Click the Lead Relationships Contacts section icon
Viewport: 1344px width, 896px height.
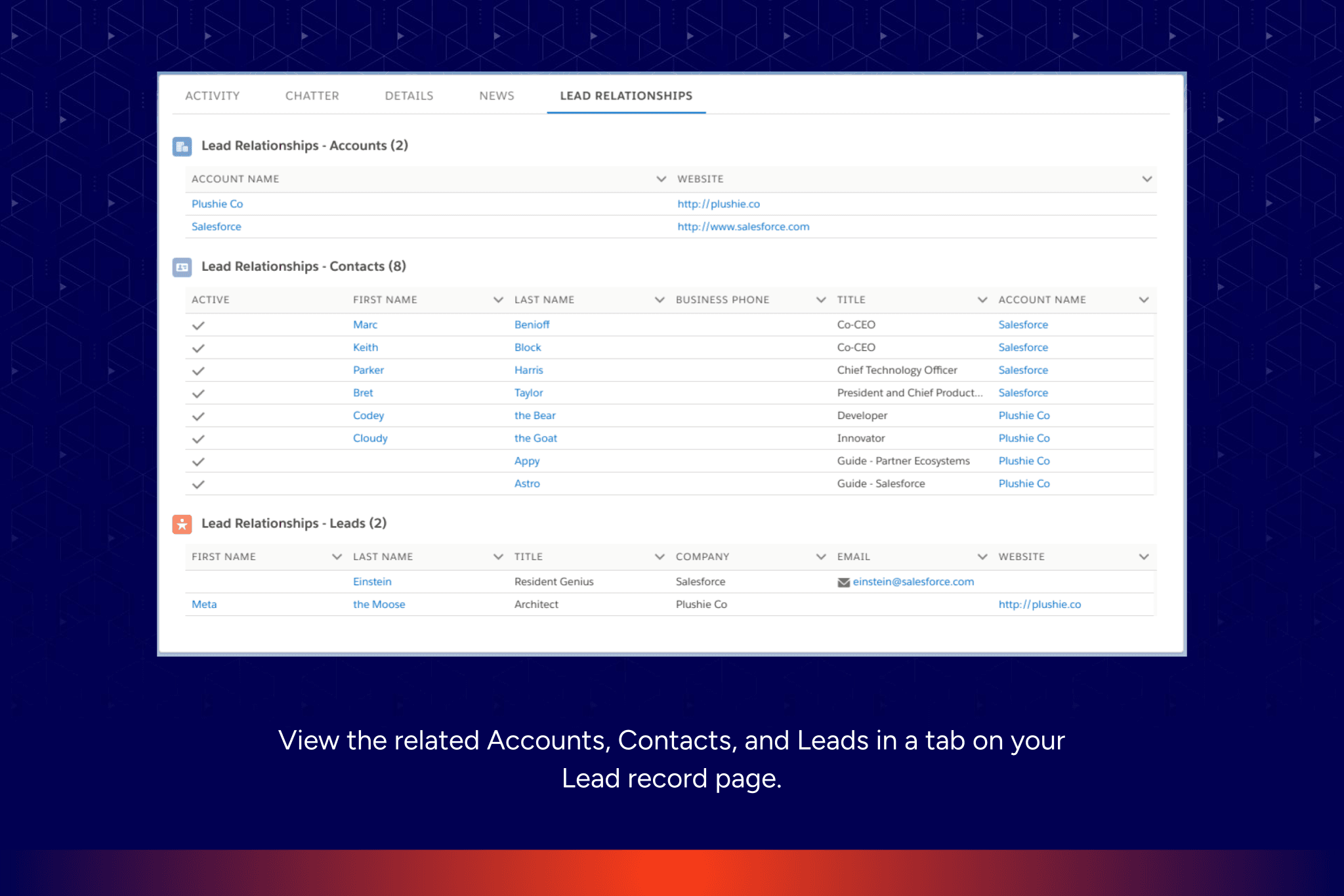(x=182, y=267)
